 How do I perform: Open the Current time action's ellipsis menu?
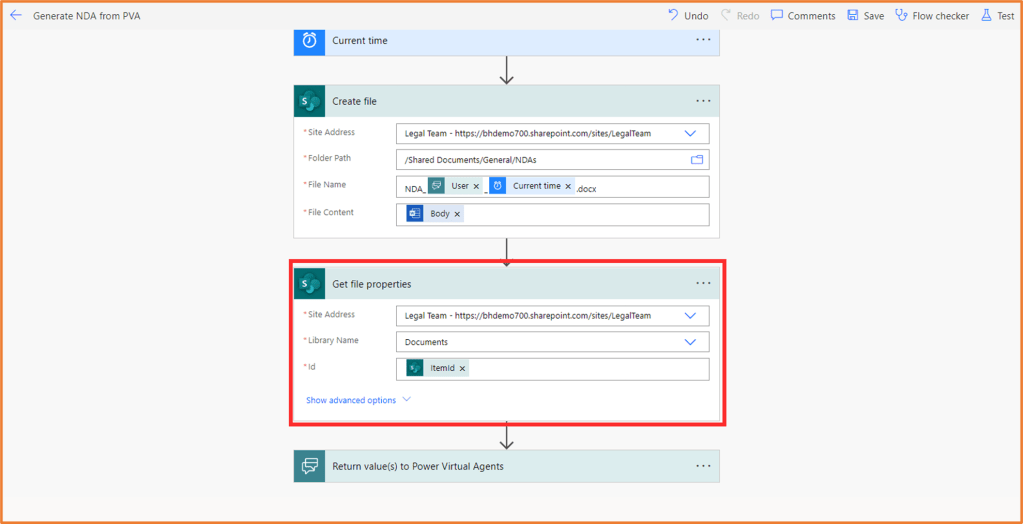(703, 40)
